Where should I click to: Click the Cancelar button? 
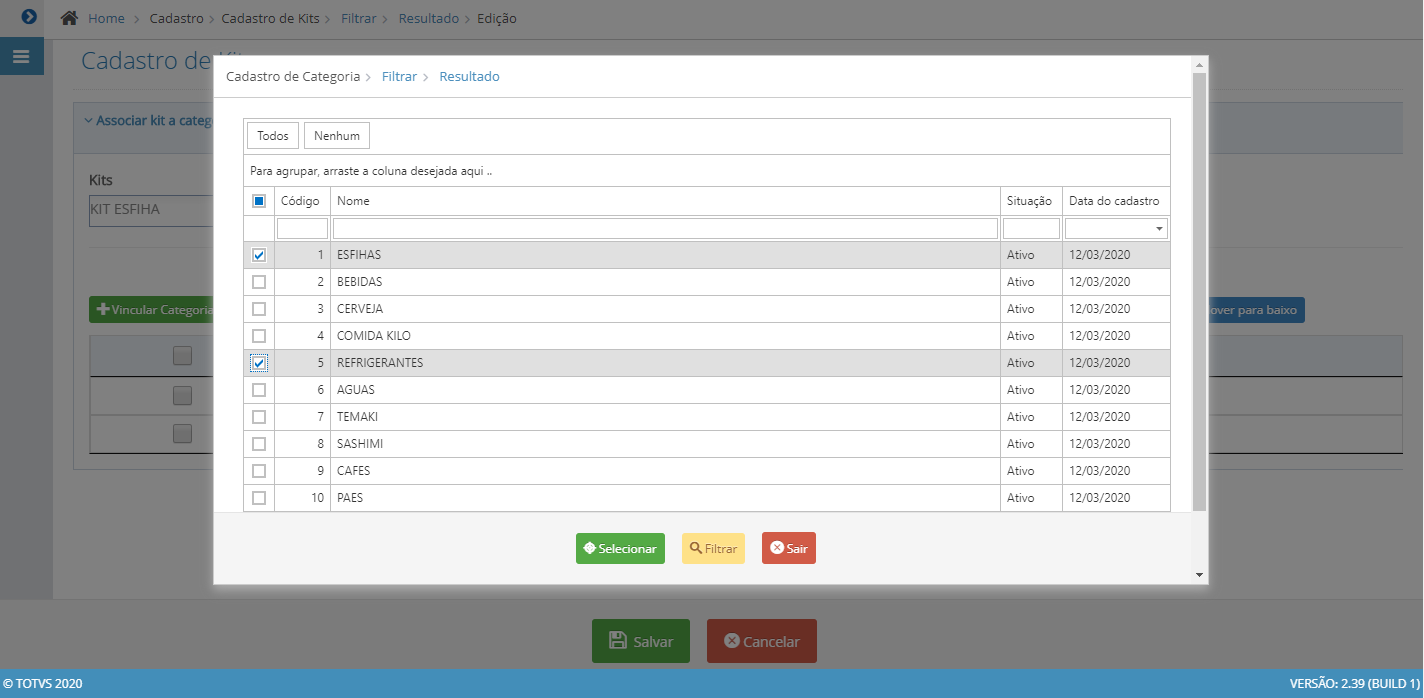(762, 641)
